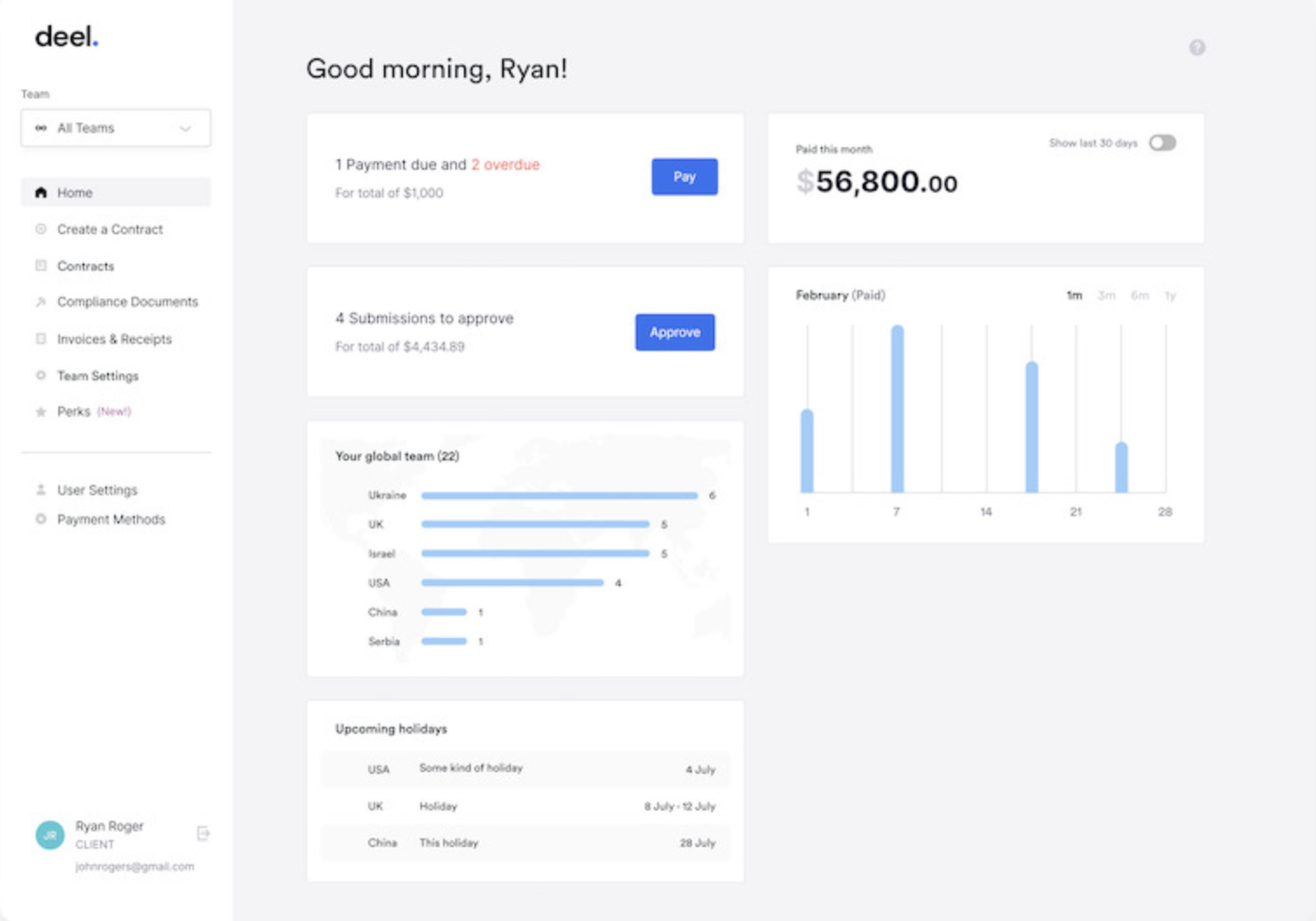Click 4 Submissions to approve text
The height and width of the screenshot is (921, 1316).
(425, 319)
